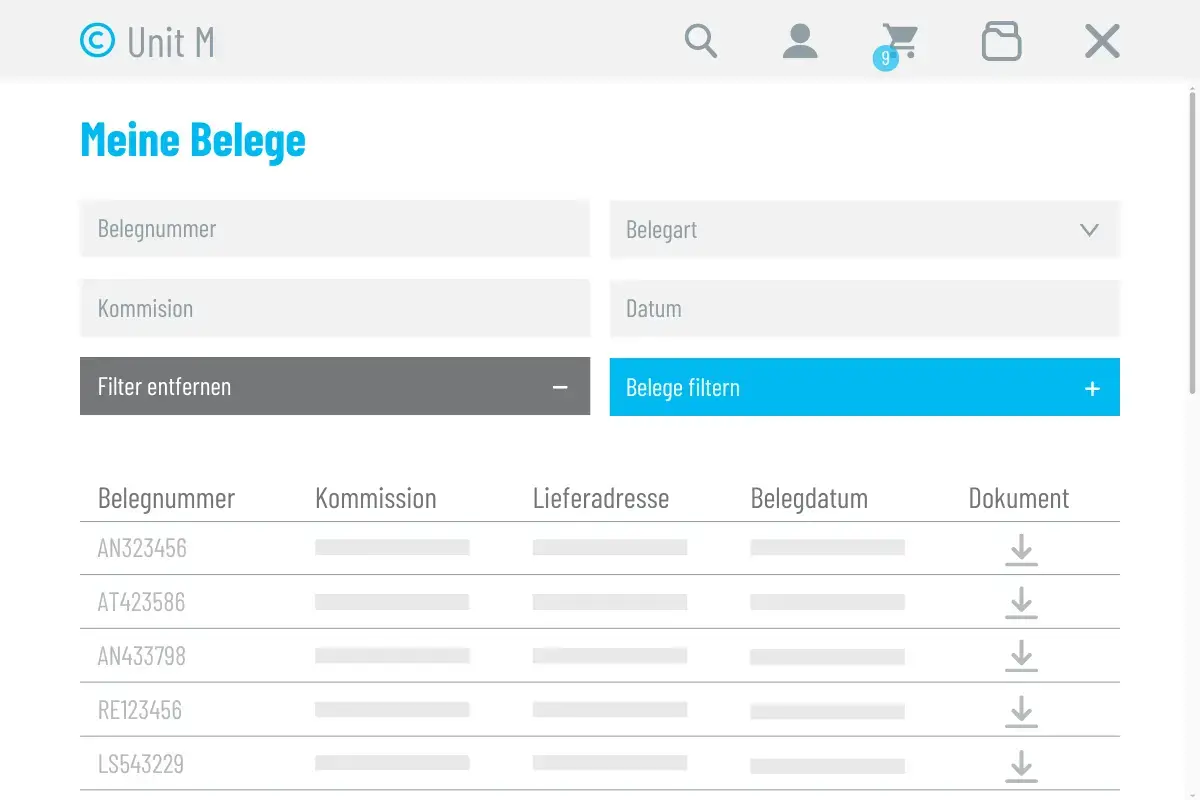Click the vertical page scrollbar
Image resolution: width=1200 pixels, height=800 pixels.
click(x=1193, y=240)
